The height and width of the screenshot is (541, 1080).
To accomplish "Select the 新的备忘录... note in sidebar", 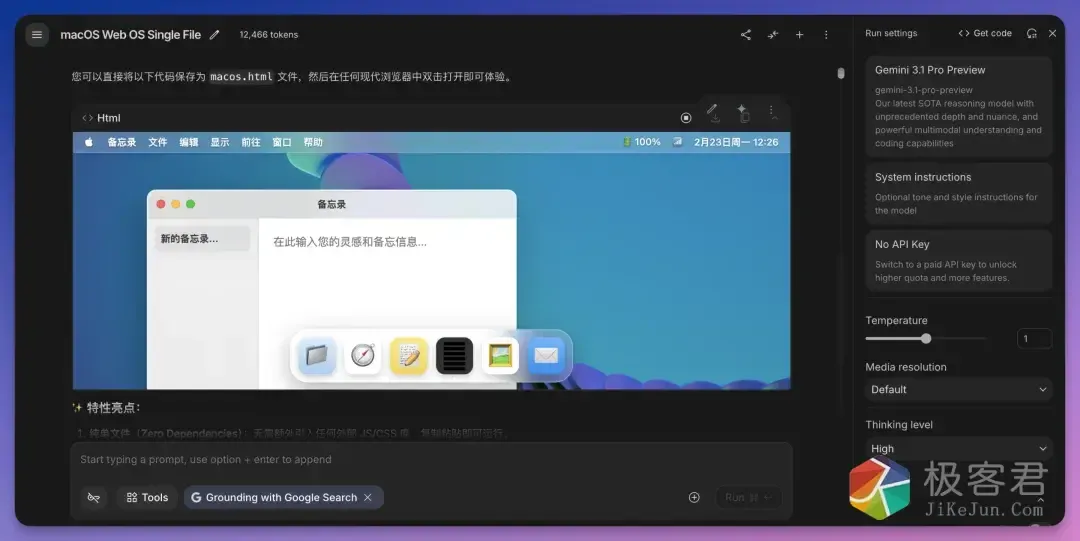I will click(202, 238).
